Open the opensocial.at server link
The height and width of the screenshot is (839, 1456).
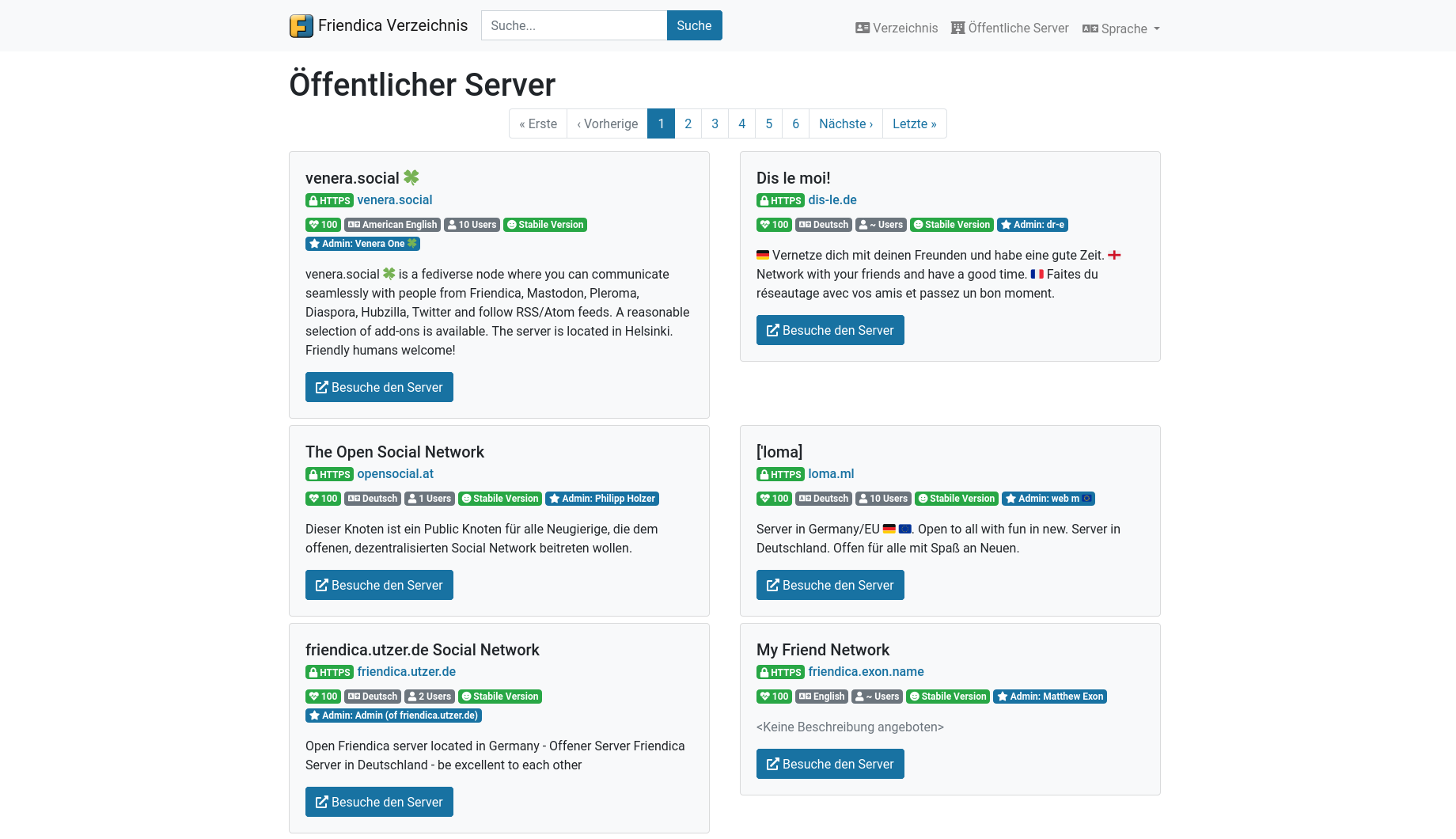click(x=396, y=473)
